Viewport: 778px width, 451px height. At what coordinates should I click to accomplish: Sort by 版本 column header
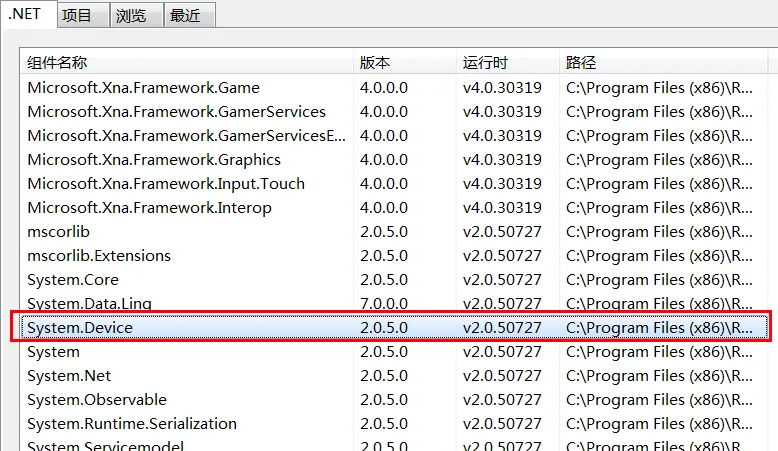click(404, 63)
